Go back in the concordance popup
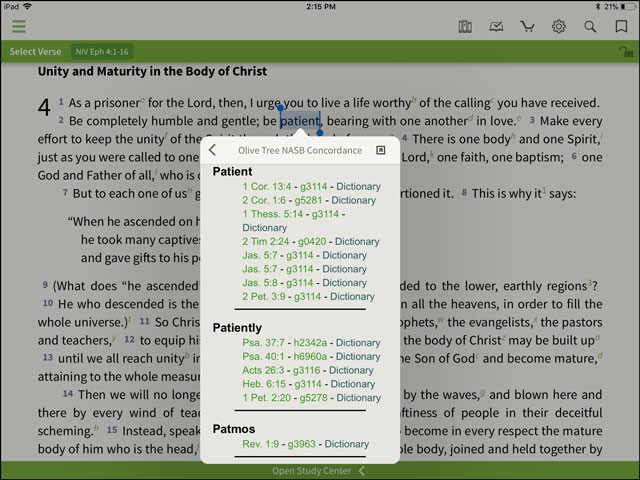Image resolution: width=640 pixels, height=480 pixels. coord(212,150)
